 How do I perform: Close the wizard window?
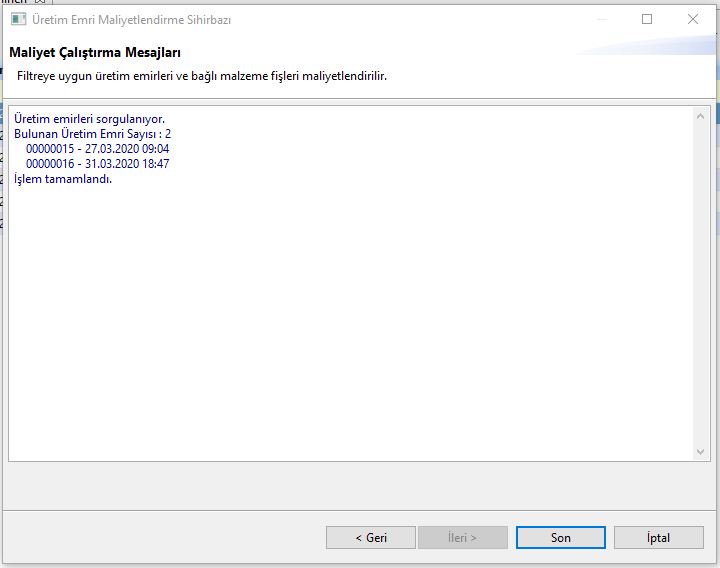tap(692, 19)
